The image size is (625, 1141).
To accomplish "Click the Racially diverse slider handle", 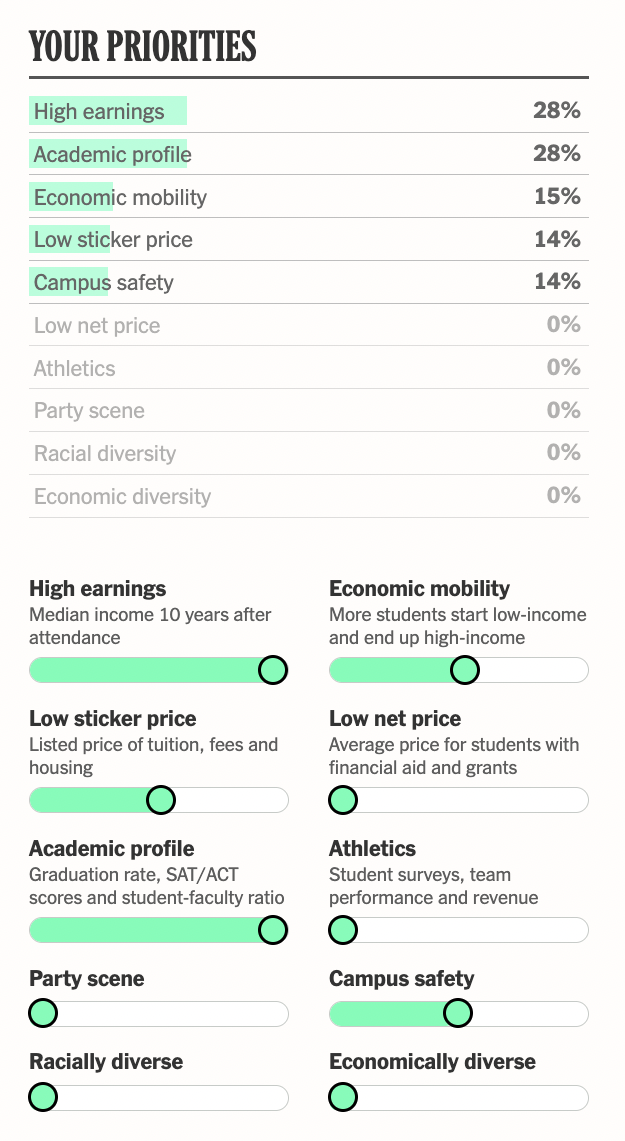I will (x=43, y=1098).
